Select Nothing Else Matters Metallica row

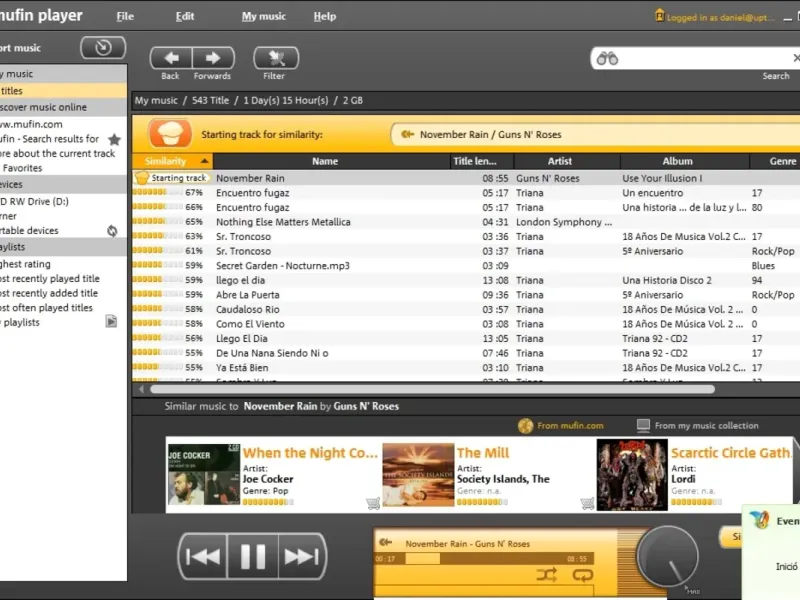point(466,222)
